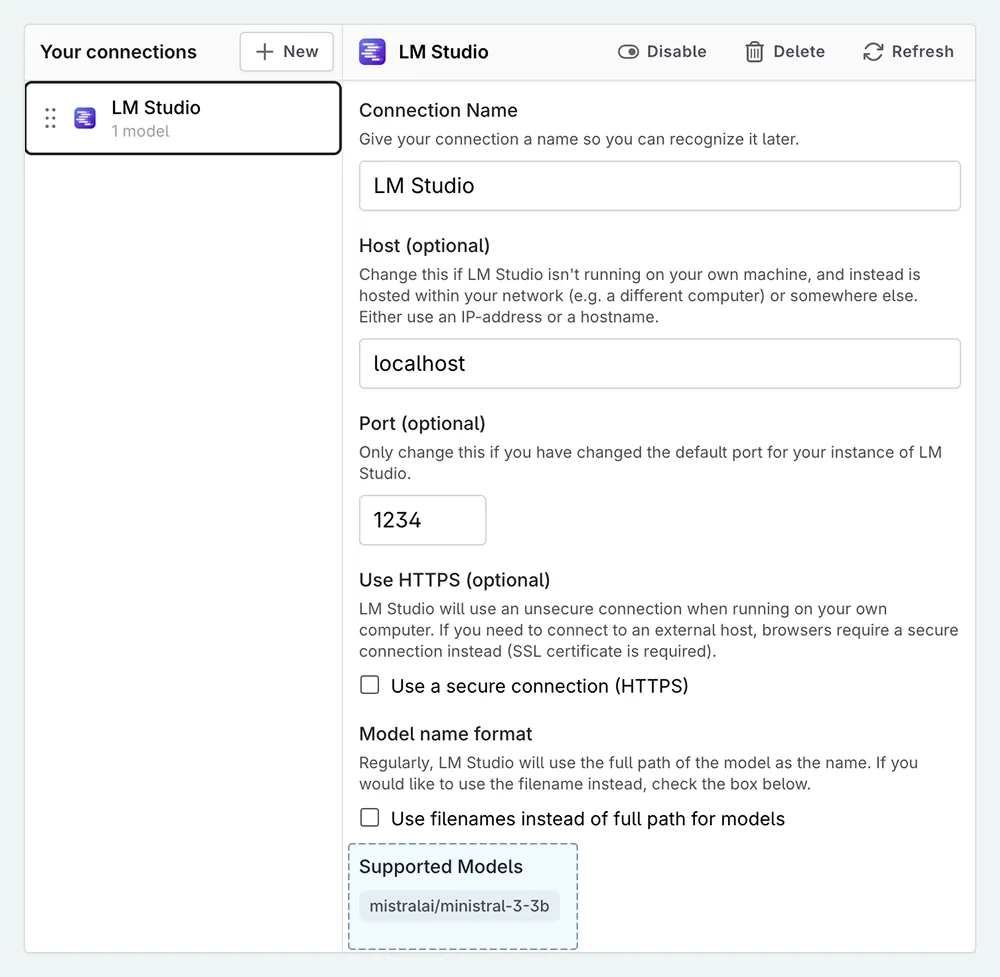Click the 'Model name format' label
Screen dimensions: 1000x977
pos(445,734)
